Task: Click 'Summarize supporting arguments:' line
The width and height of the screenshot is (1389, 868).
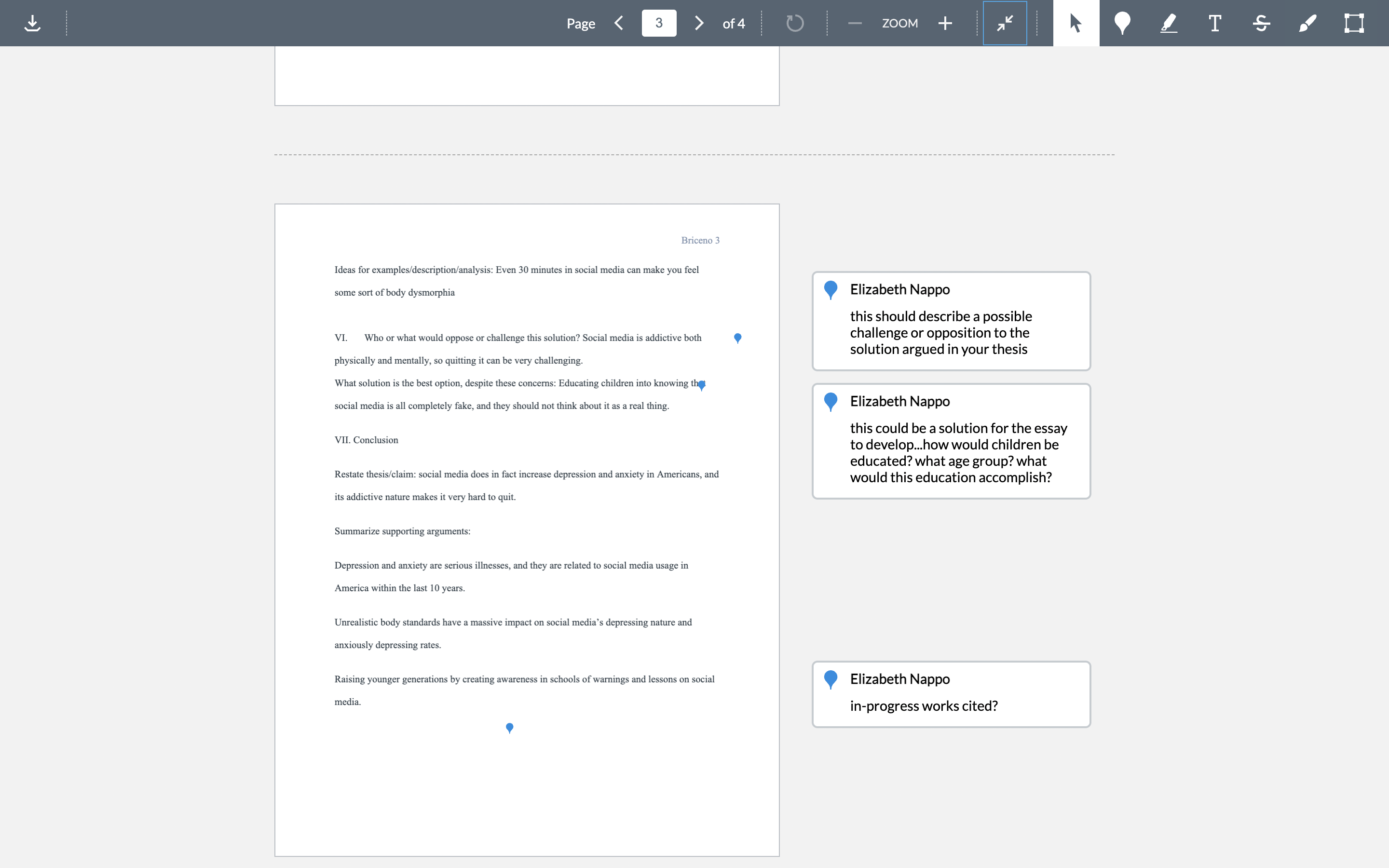Action: coord(402,531)
